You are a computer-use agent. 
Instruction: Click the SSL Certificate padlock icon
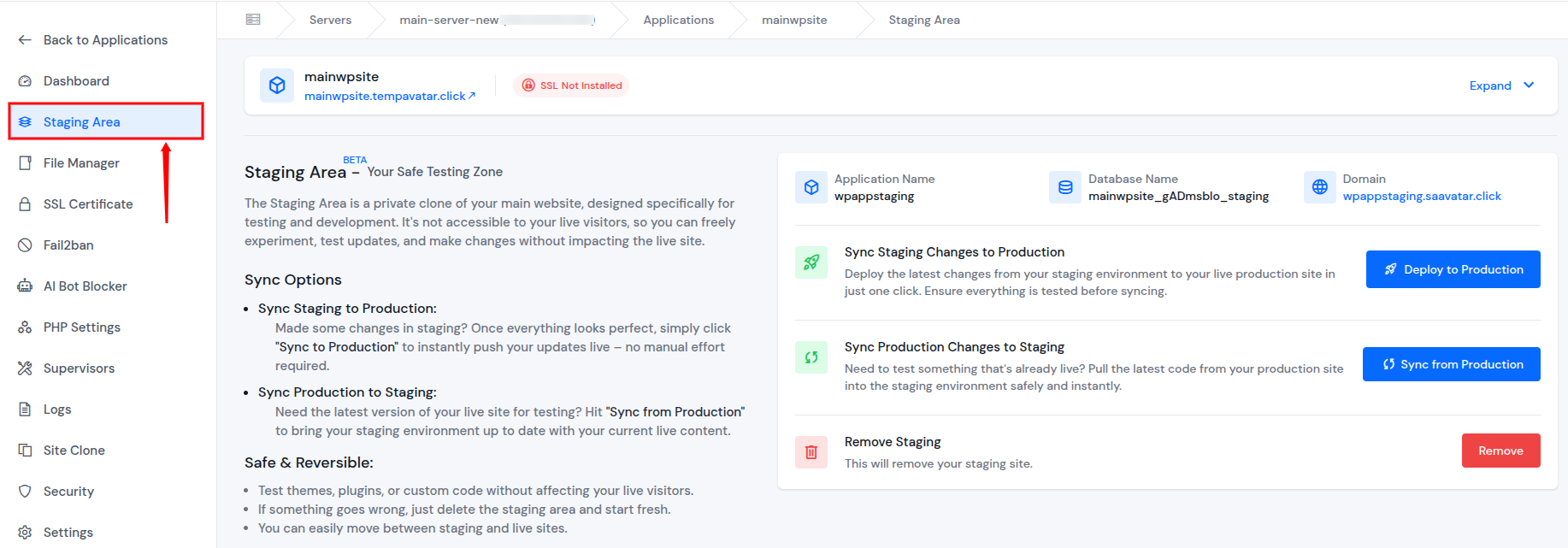(x=25, y=204)
